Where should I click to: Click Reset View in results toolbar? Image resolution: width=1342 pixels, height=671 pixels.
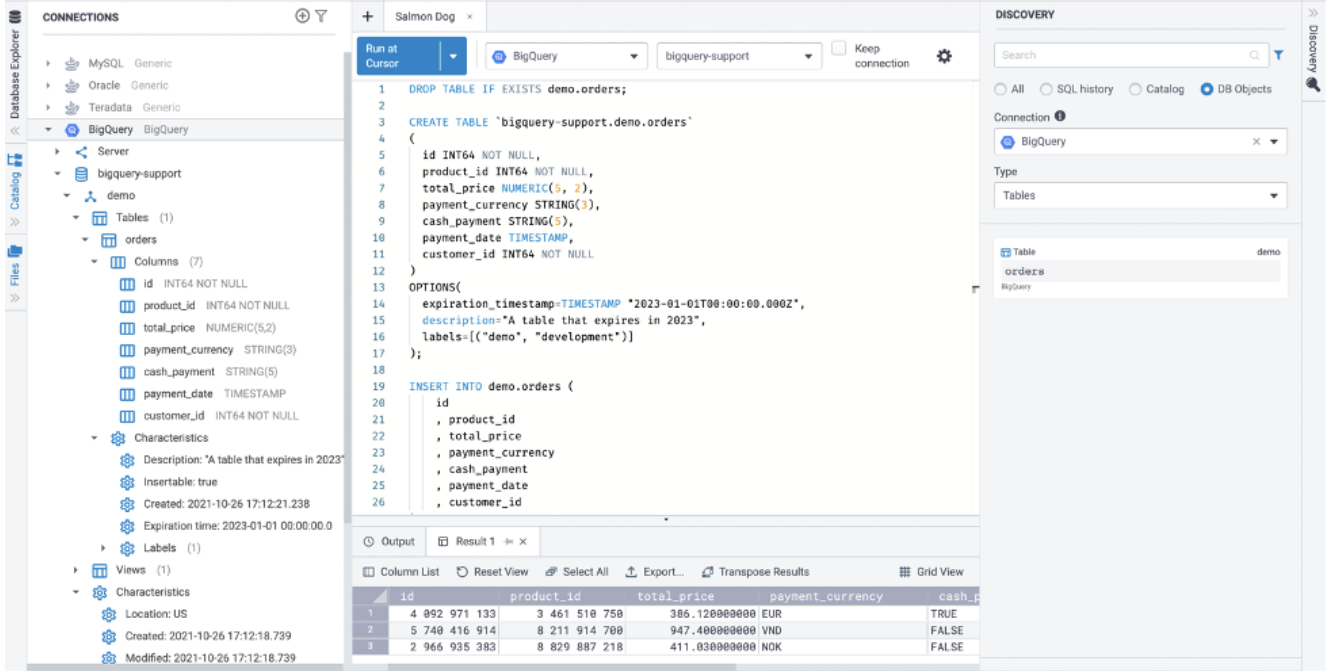492,572
